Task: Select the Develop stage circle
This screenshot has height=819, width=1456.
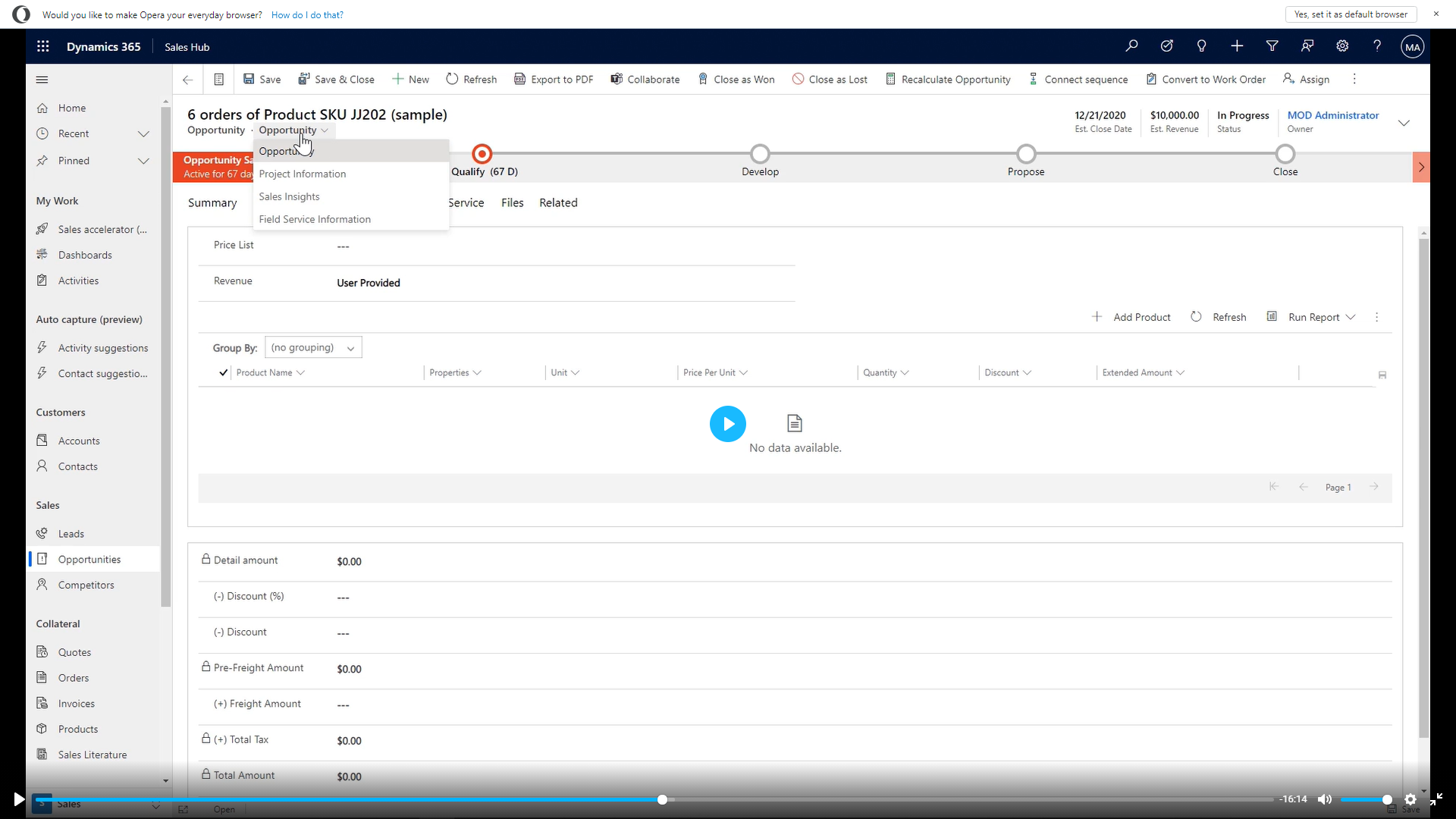Action: (760, 154)
